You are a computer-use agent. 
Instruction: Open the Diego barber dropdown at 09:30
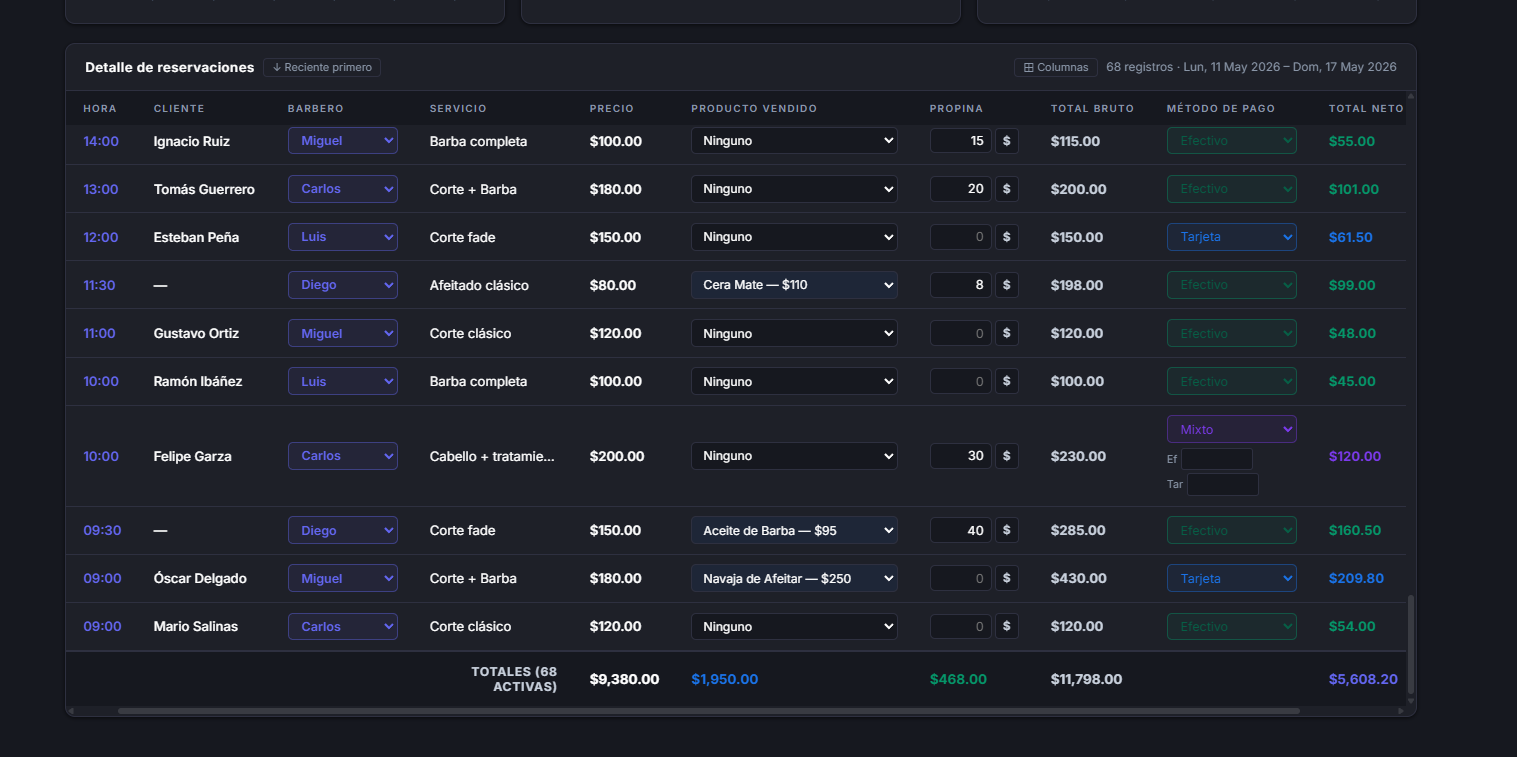pos(343,530)
